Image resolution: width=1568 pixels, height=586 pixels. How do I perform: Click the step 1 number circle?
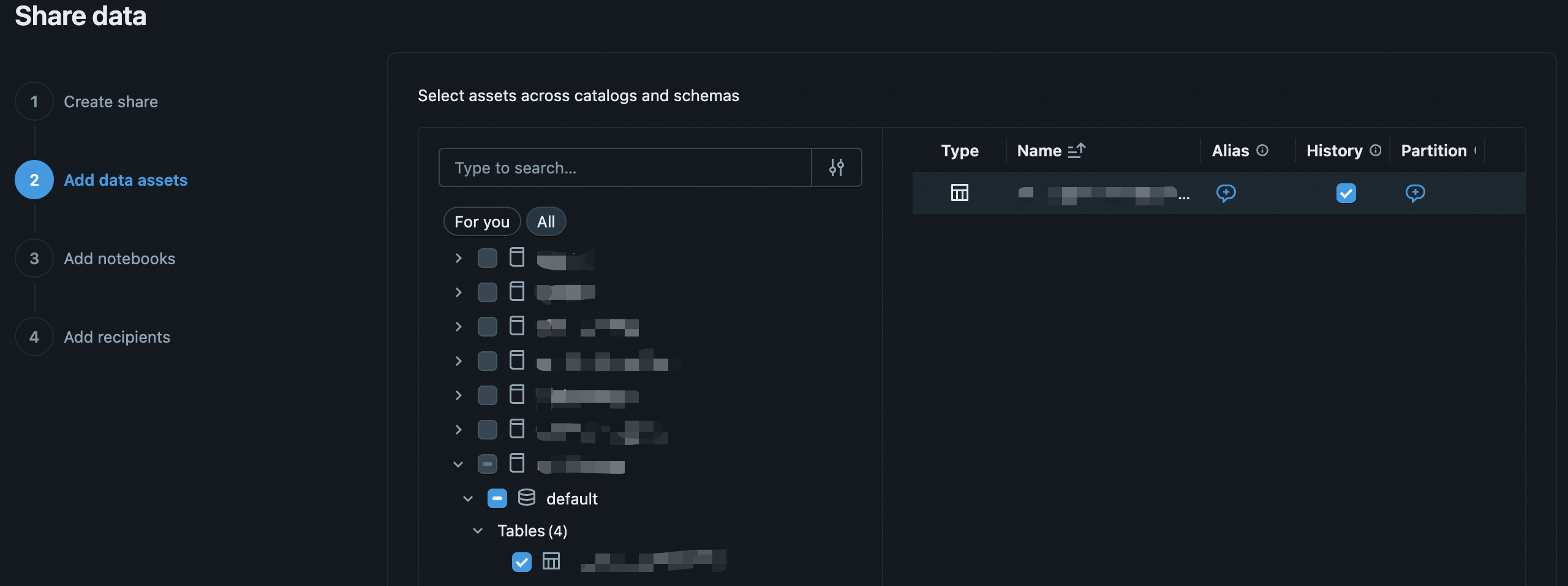pyautogui.click(x=34, y=102)
